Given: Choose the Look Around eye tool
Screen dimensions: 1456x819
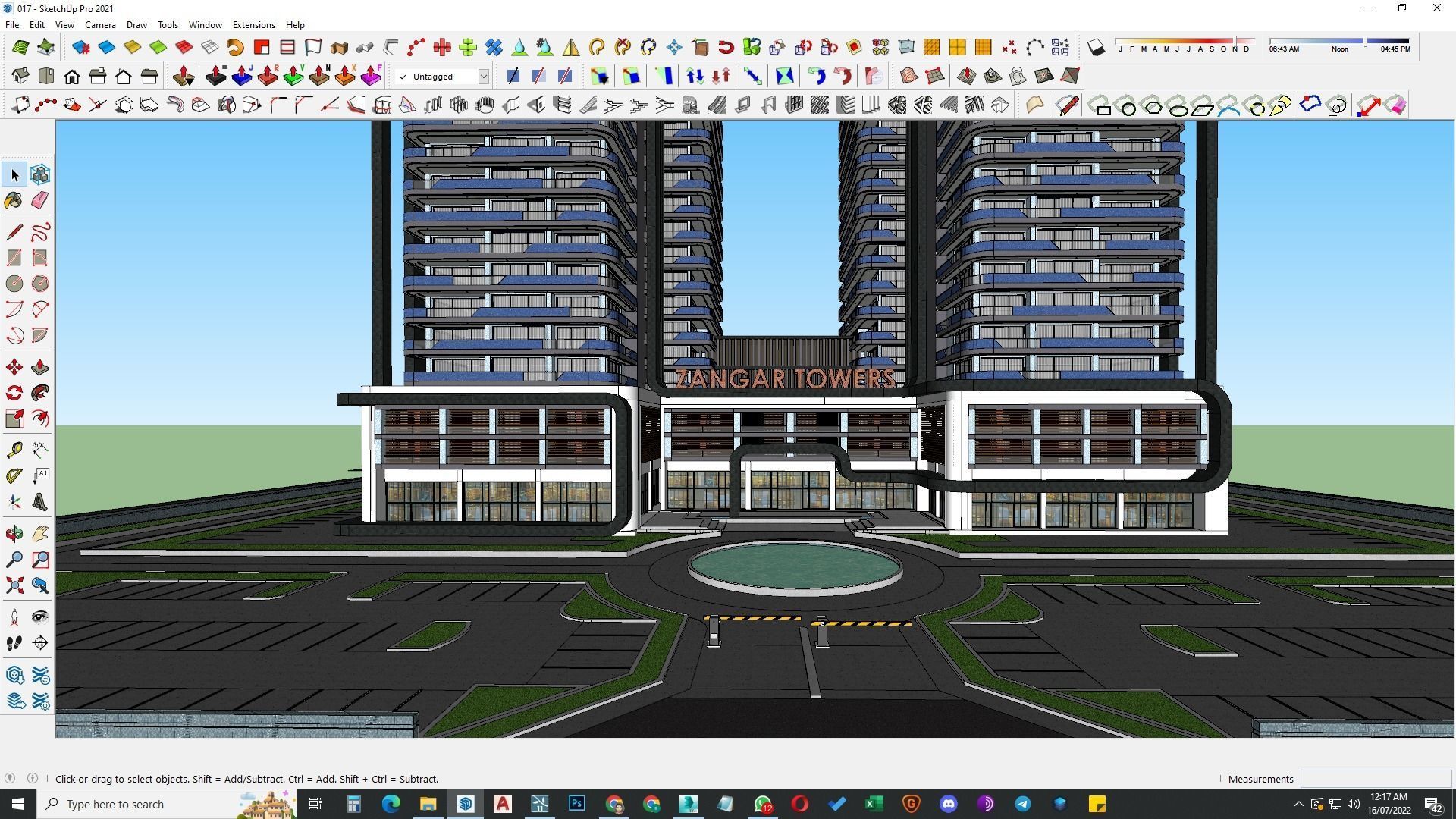Looking at the screenshot, I should 40,617.
